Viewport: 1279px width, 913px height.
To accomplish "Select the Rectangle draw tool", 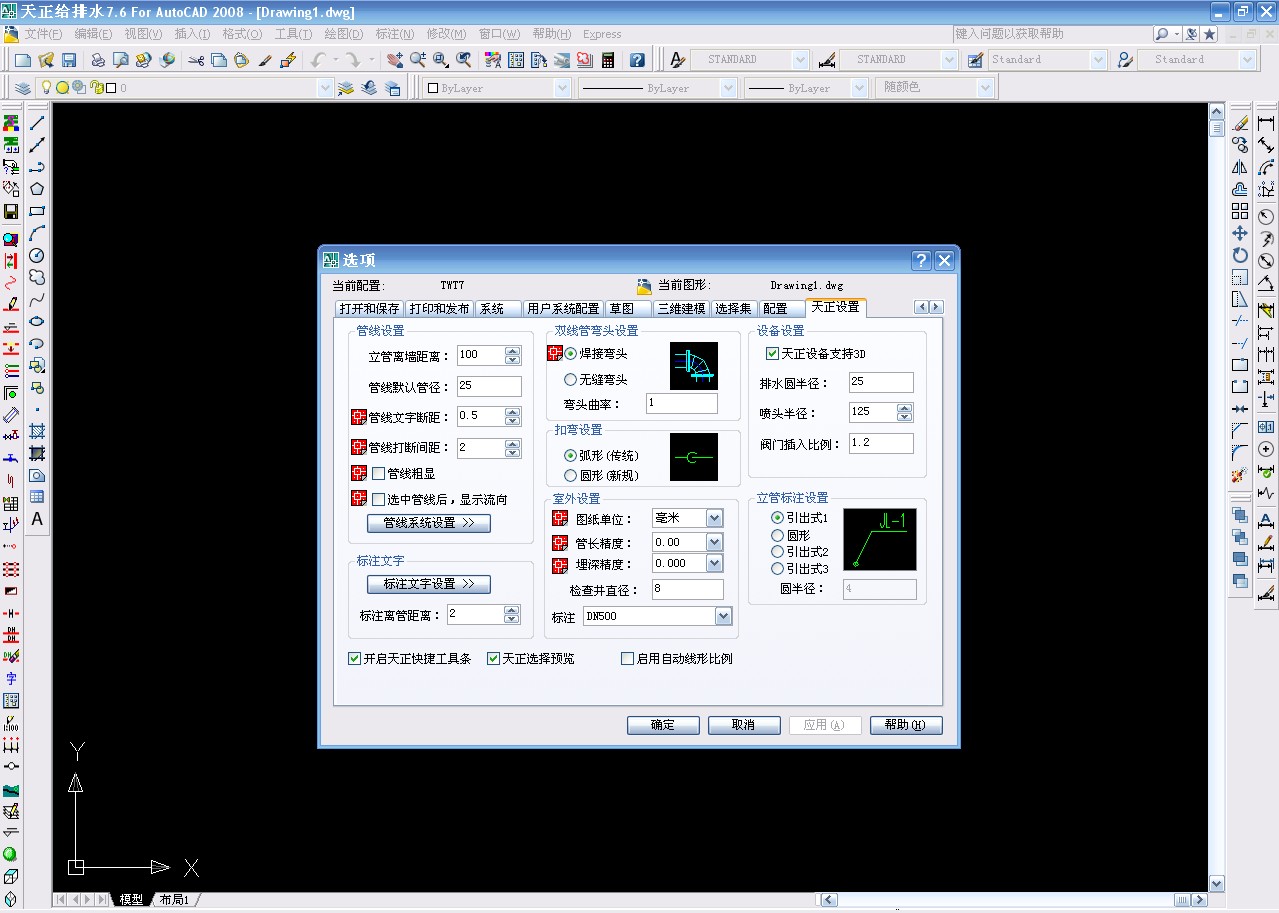I will (x=37, y=211).
